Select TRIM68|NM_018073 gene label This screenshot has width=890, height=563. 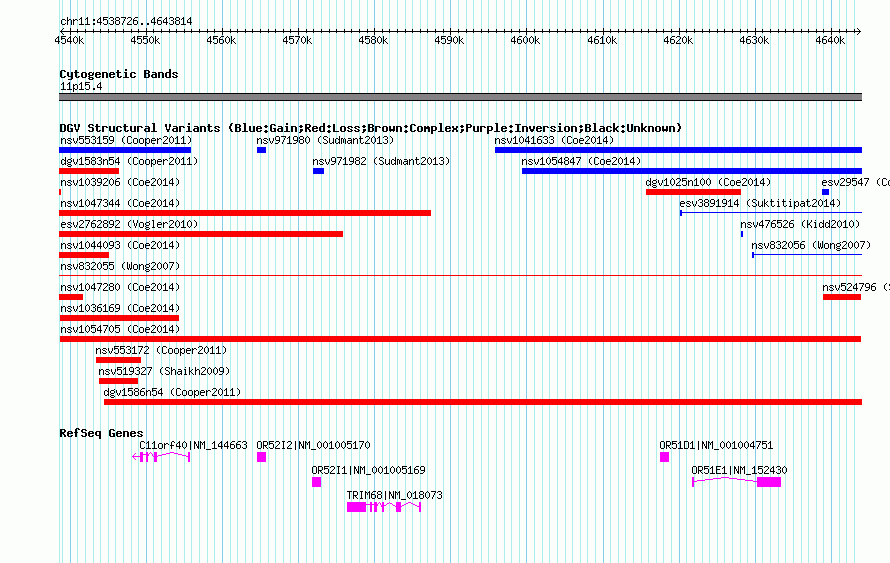394,495
